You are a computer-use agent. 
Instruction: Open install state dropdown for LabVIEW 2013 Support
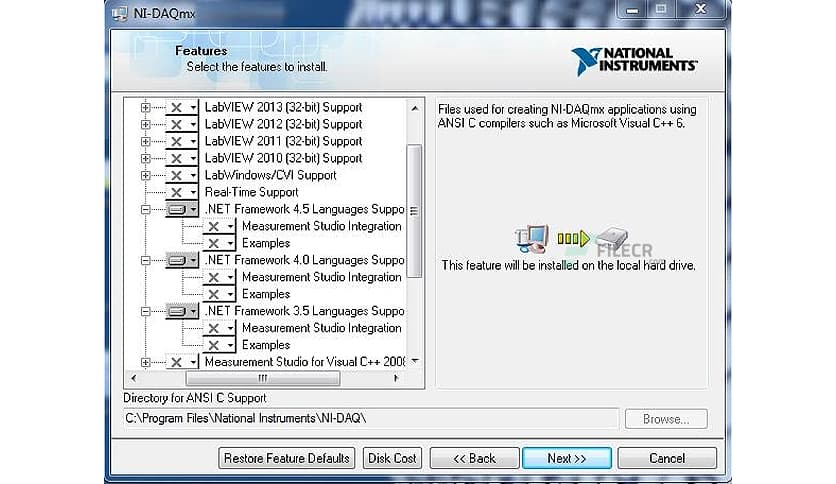(x=192, y=108)
